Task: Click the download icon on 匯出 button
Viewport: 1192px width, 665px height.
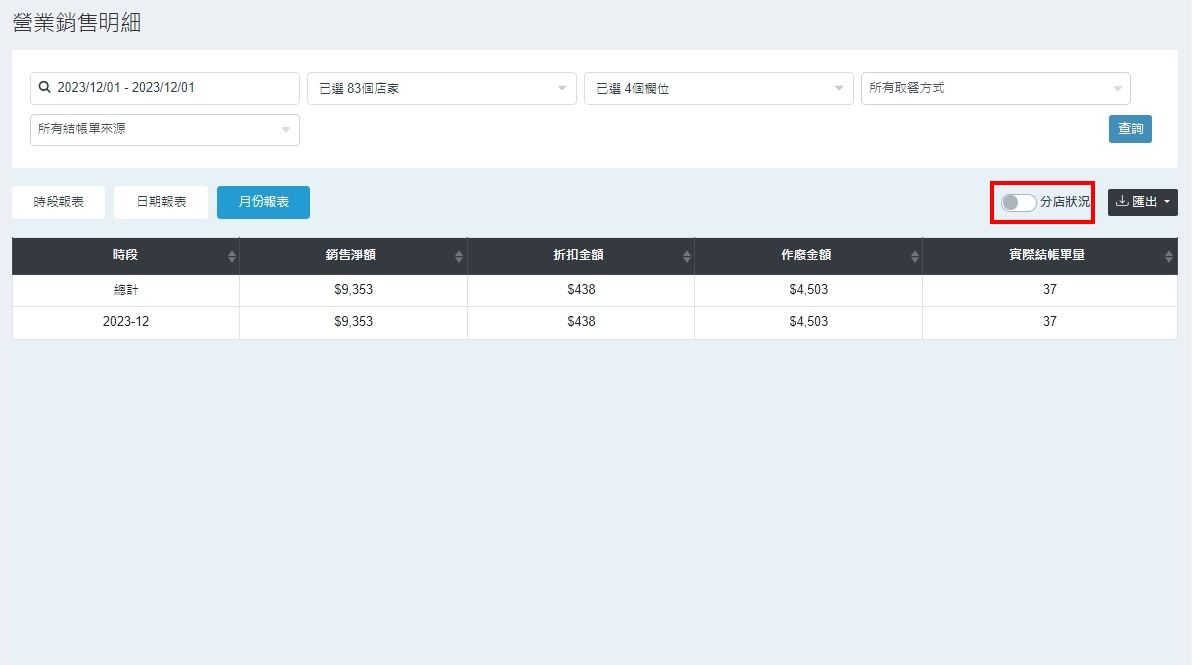Action: pyautogui.click(x=1122, y=202)
